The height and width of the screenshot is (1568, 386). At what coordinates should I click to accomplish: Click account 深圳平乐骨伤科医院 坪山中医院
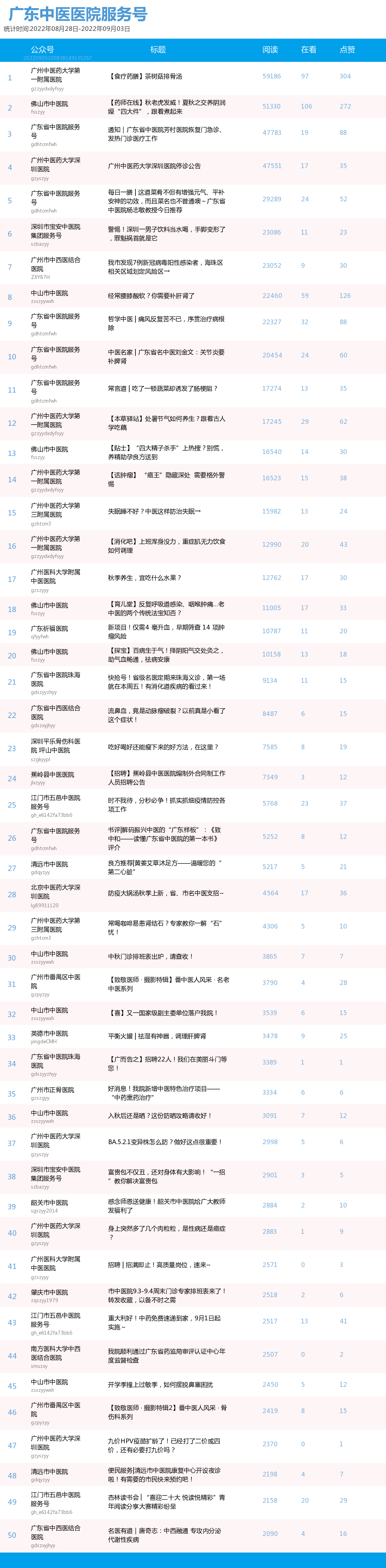pos(55,746)
